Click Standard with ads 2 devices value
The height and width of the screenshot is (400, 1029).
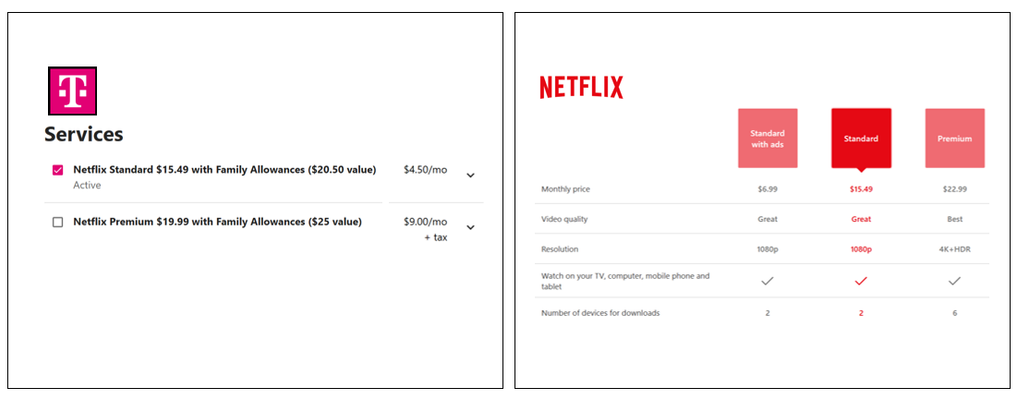[767, 313]
